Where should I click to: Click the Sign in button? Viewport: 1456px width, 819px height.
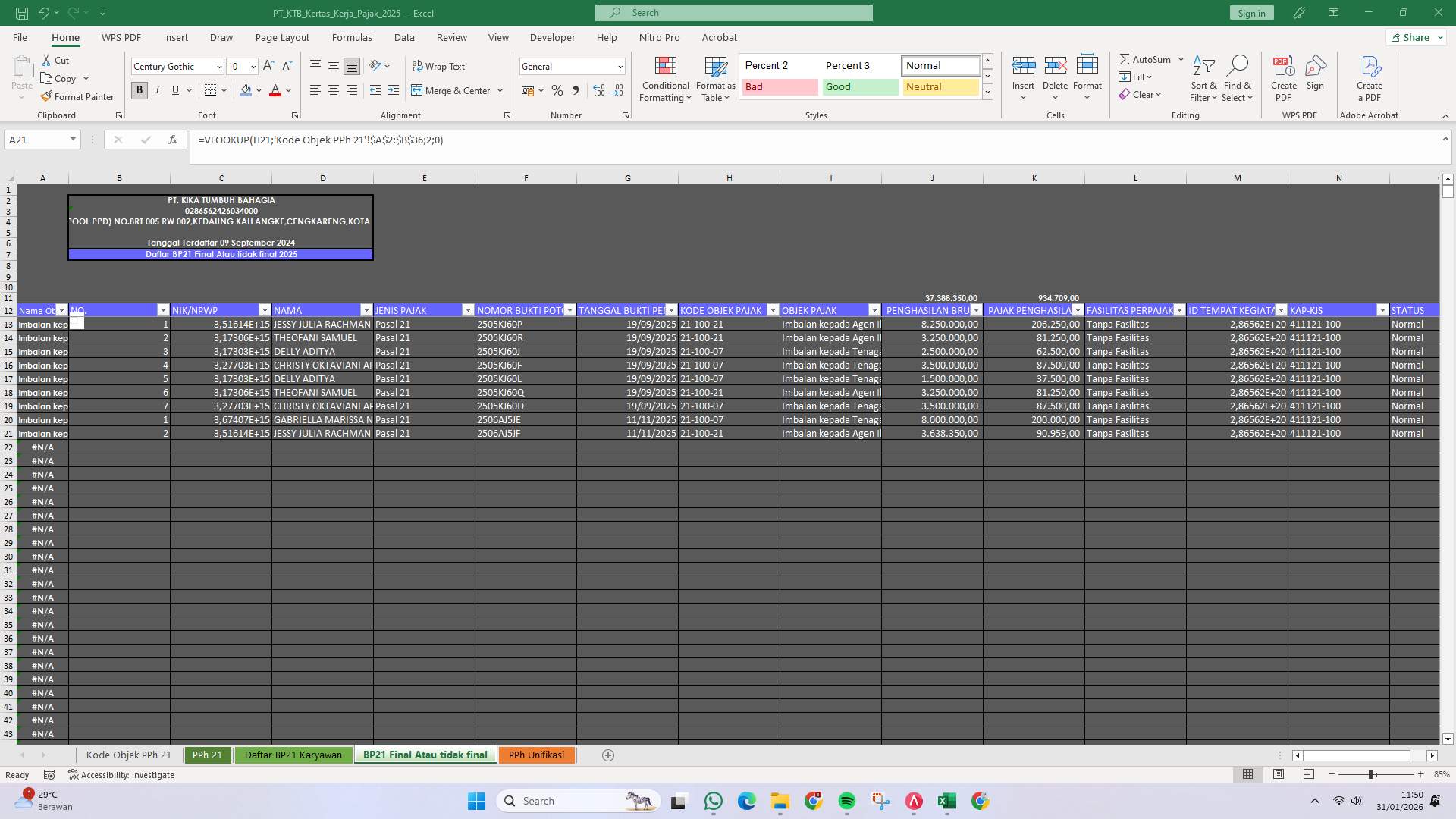click(x=1251, y=12)
